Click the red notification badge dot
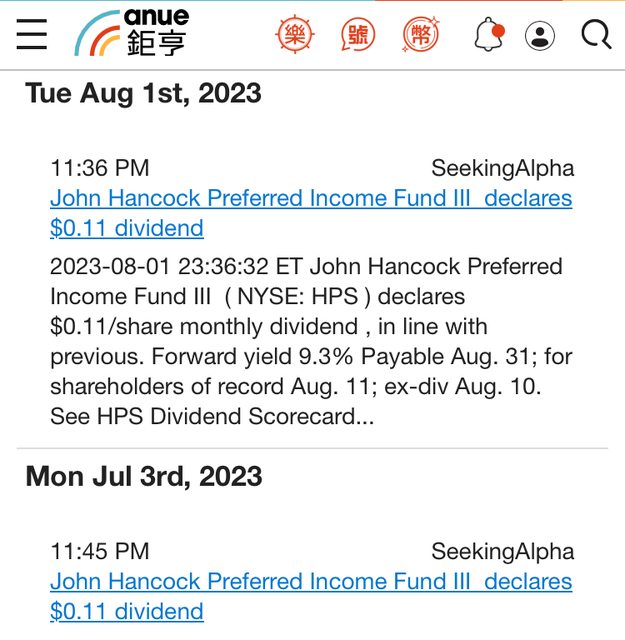 [x=498, y=31]
